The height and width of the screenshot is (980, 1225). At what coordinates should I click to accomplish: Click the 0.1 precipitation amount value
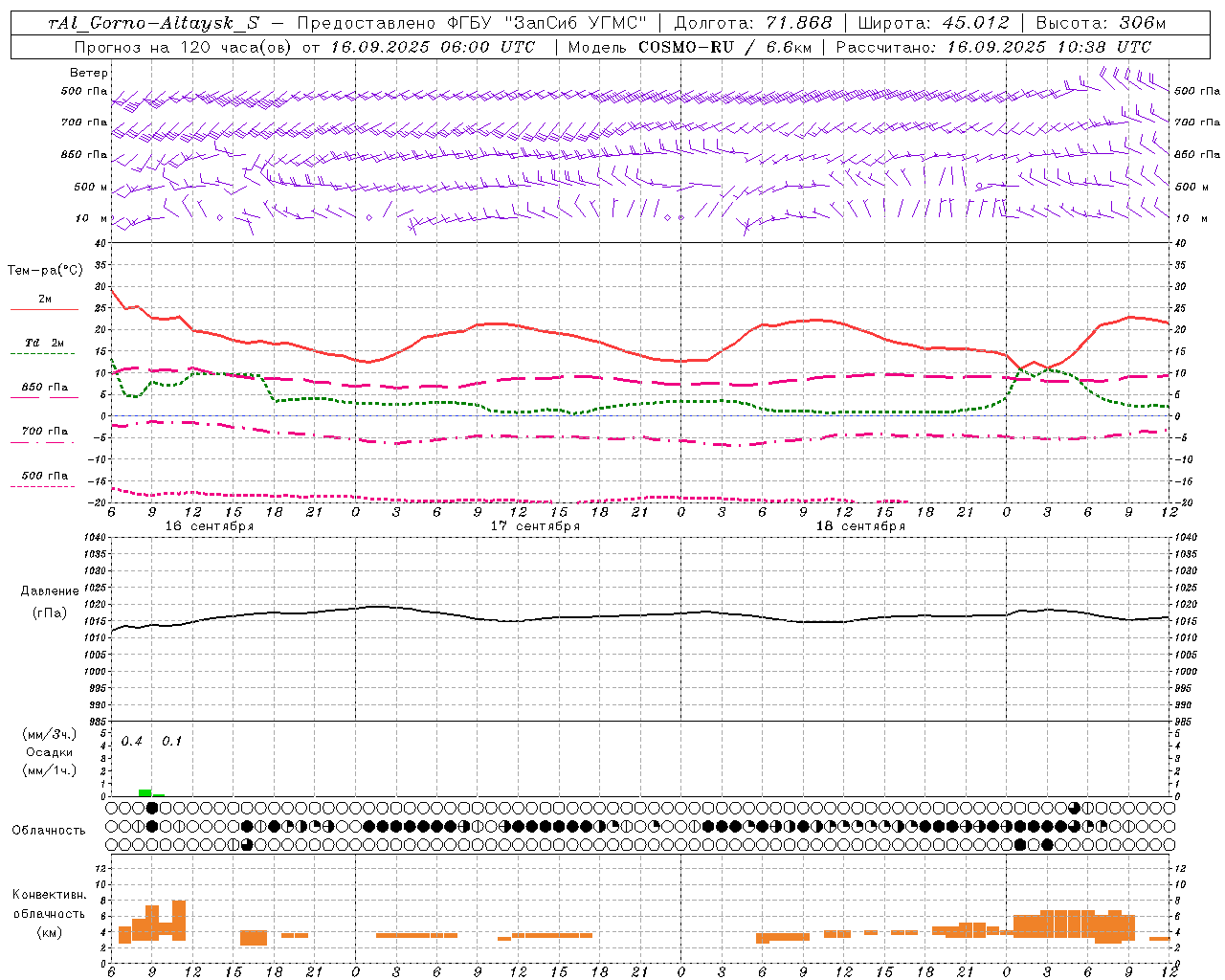click(171, 741)
